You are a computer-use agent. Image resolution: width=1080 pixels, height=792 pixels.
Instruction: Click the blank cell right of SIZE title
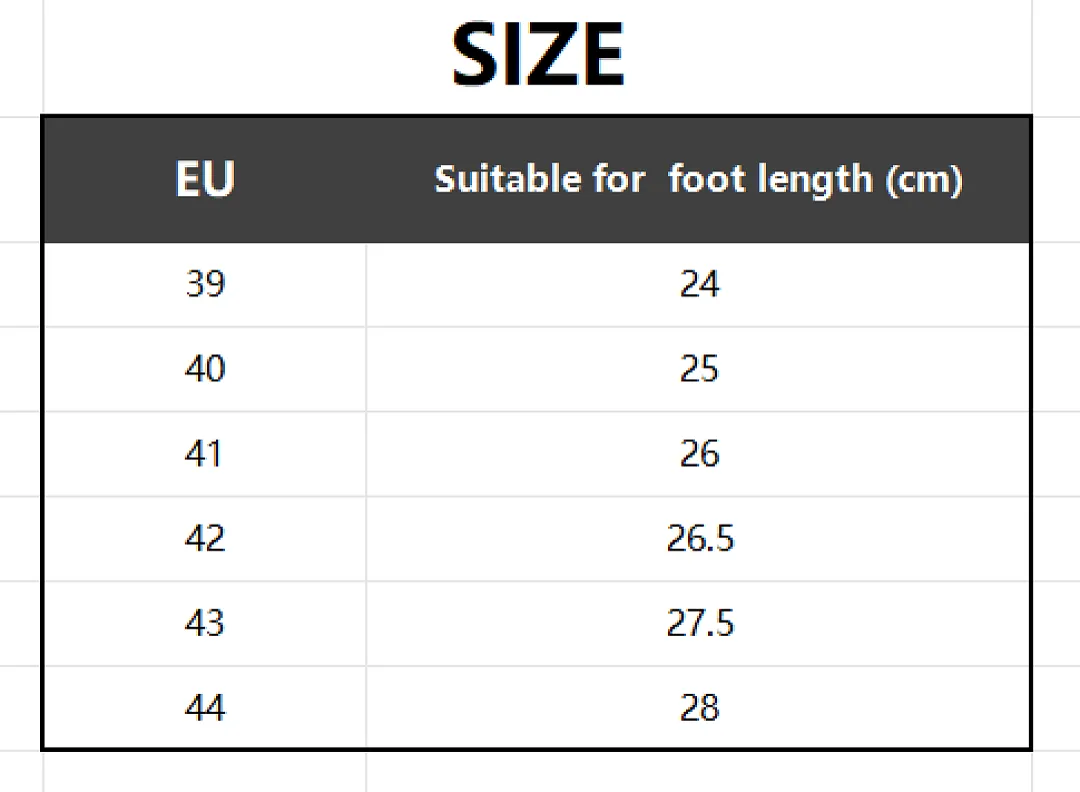click(x=1056, y=58)
